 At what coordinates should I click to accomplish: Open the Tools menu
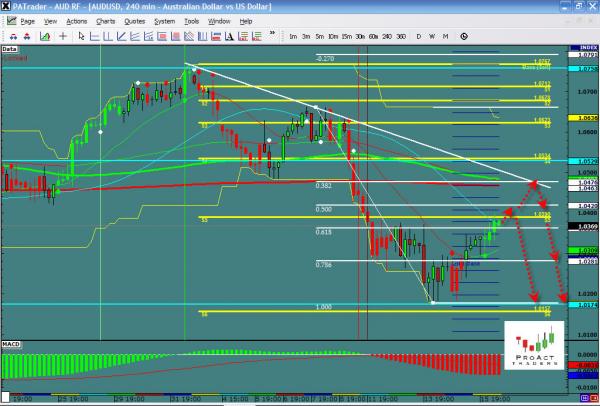point(191,20)
